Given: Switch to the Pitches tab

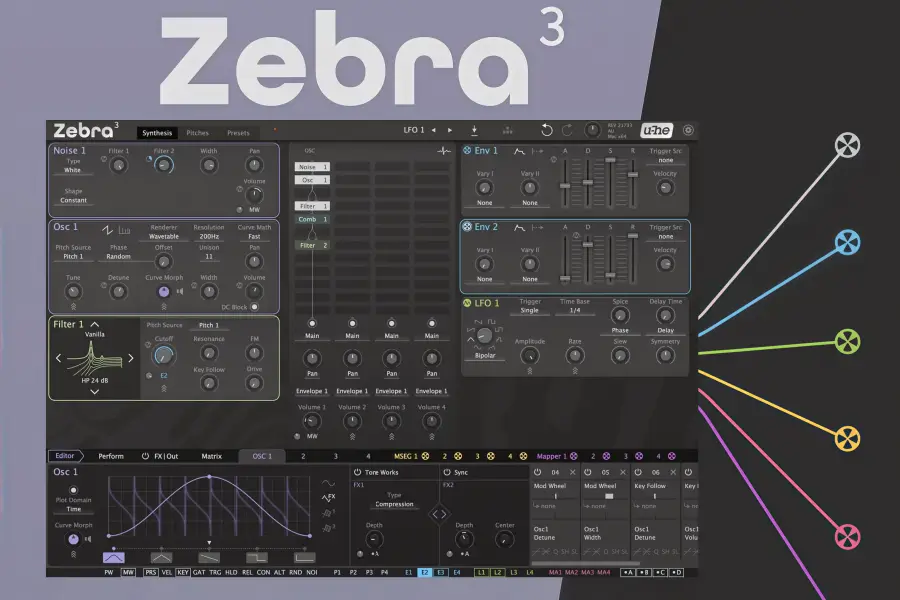Looking at the screenshot, I should tap(197, 133).
